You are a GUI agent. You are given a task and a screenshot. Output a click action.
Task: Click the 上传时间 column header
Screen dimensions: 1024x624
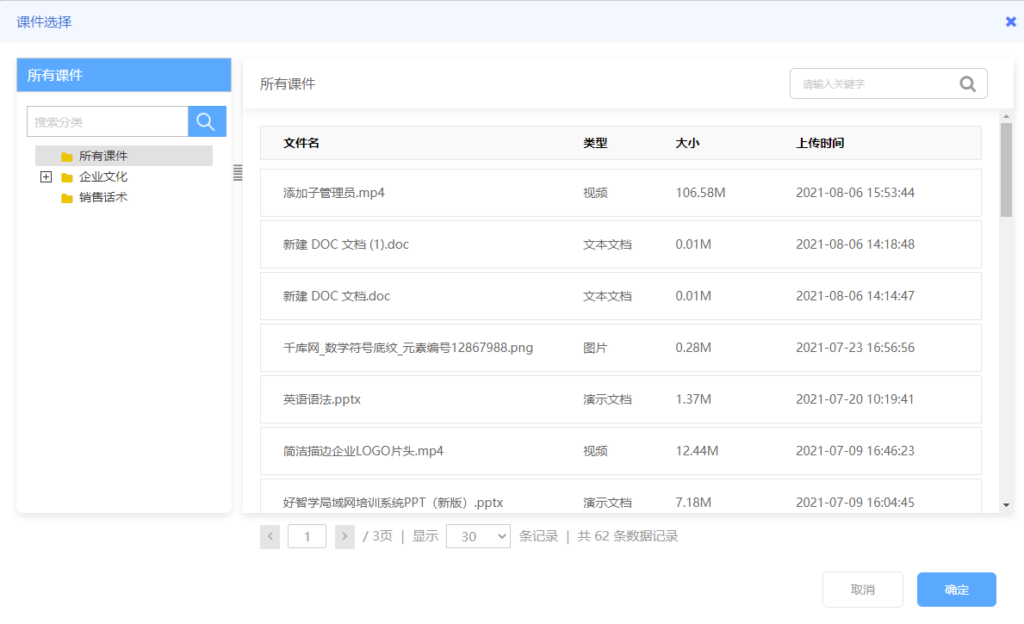click(x=820, y=143)
